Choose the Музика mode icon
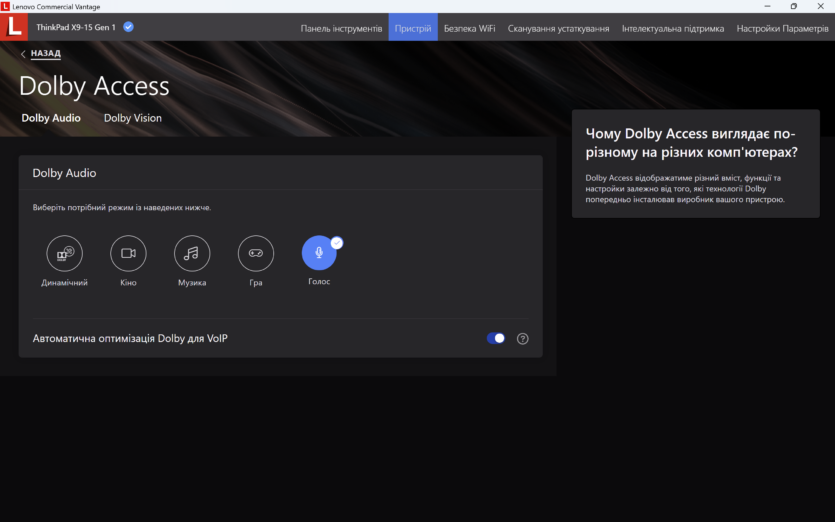 pyautogui.click(x=192, y=253)
